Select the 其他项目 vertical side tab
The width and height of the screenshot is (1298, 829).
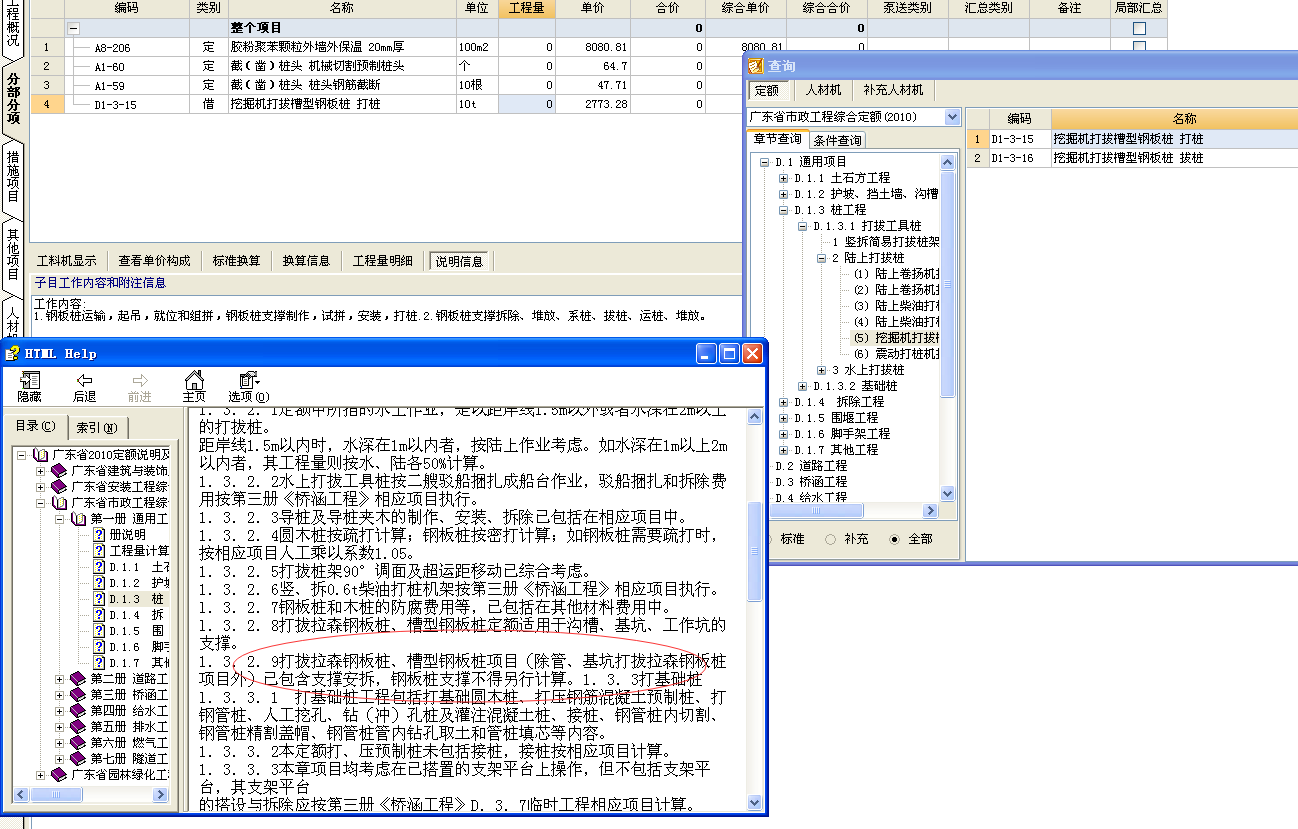click(x=13, y=254)
